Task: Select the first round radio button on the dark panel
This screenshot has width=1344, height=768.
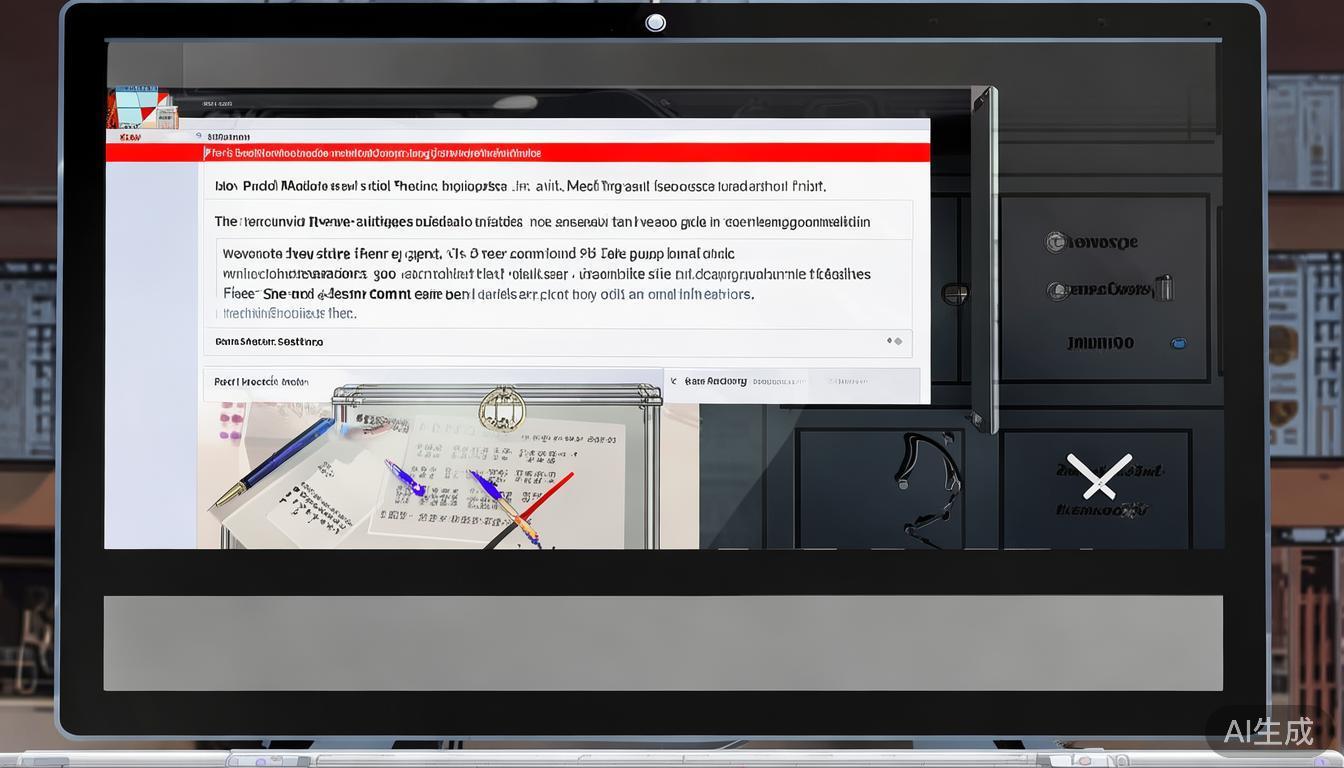Action: [1055, 241]
